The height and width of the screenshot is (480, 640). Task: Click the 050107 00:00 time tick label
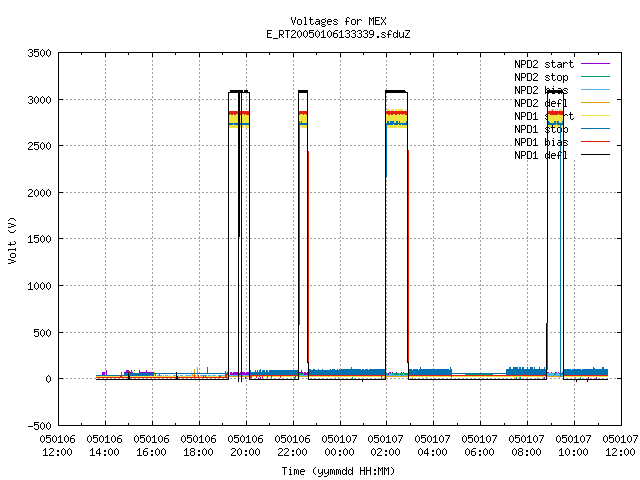pyautogui.click(x=339, y=446)
